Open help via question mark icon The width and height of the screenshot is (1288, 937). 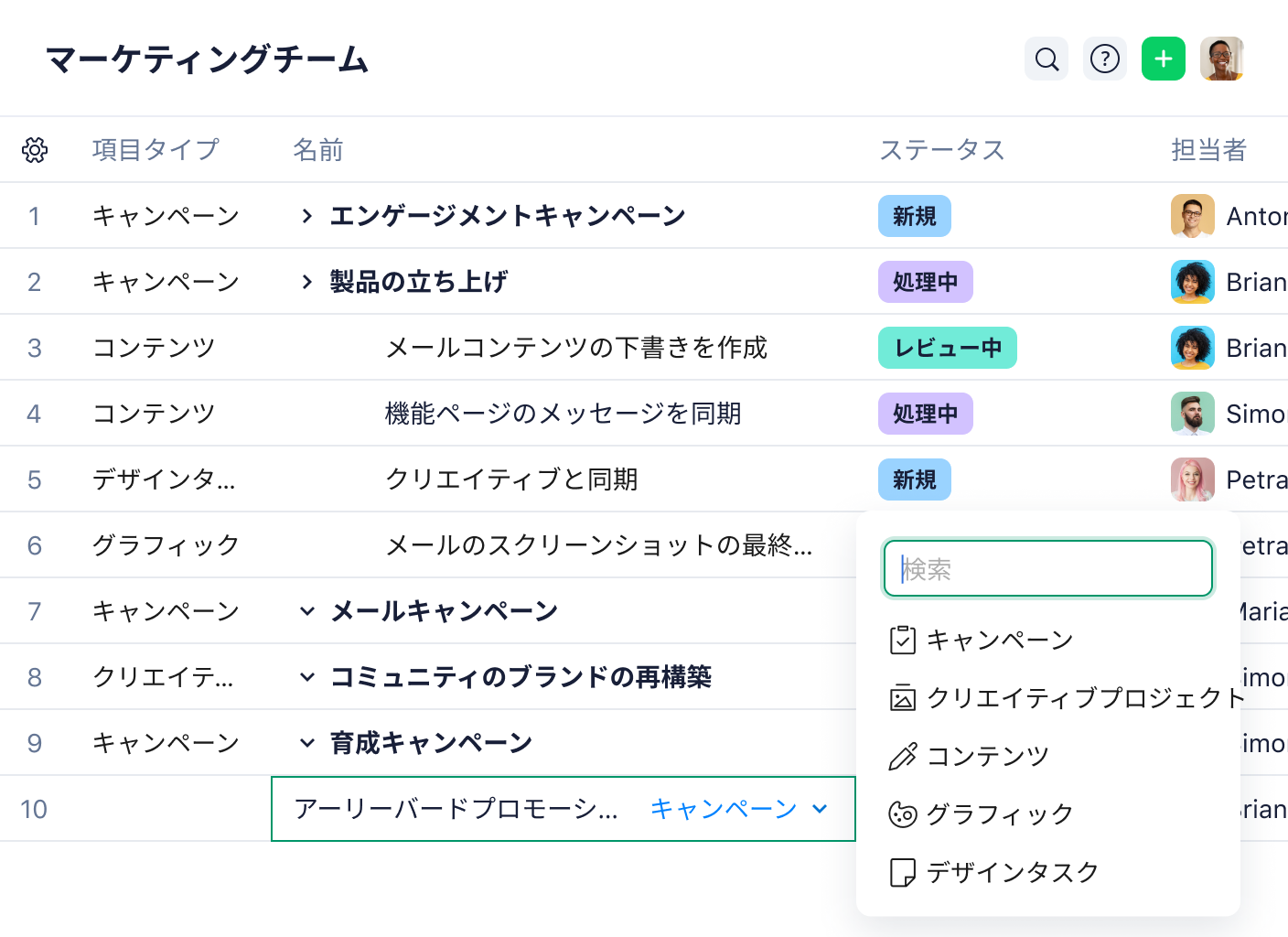click(x=1105, y=59)
